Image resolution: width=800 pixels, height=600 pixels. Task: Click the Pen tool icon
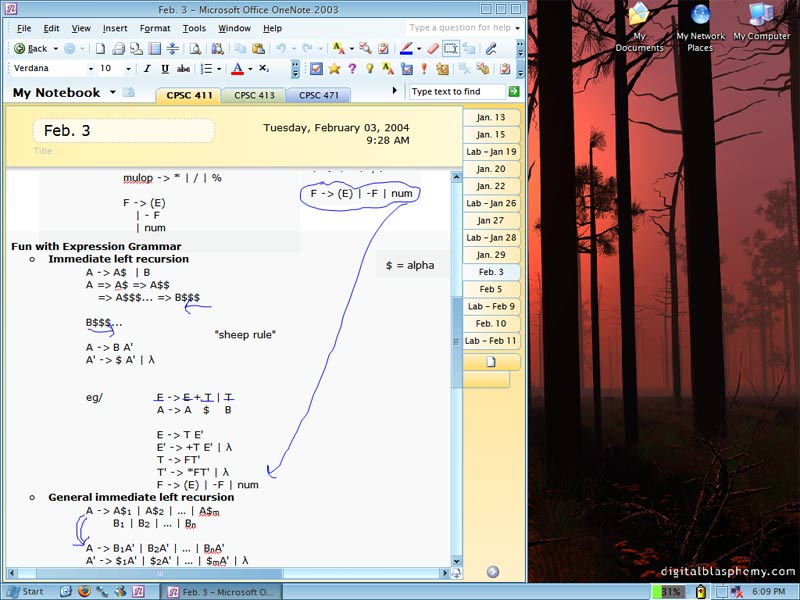click(406, 48)
